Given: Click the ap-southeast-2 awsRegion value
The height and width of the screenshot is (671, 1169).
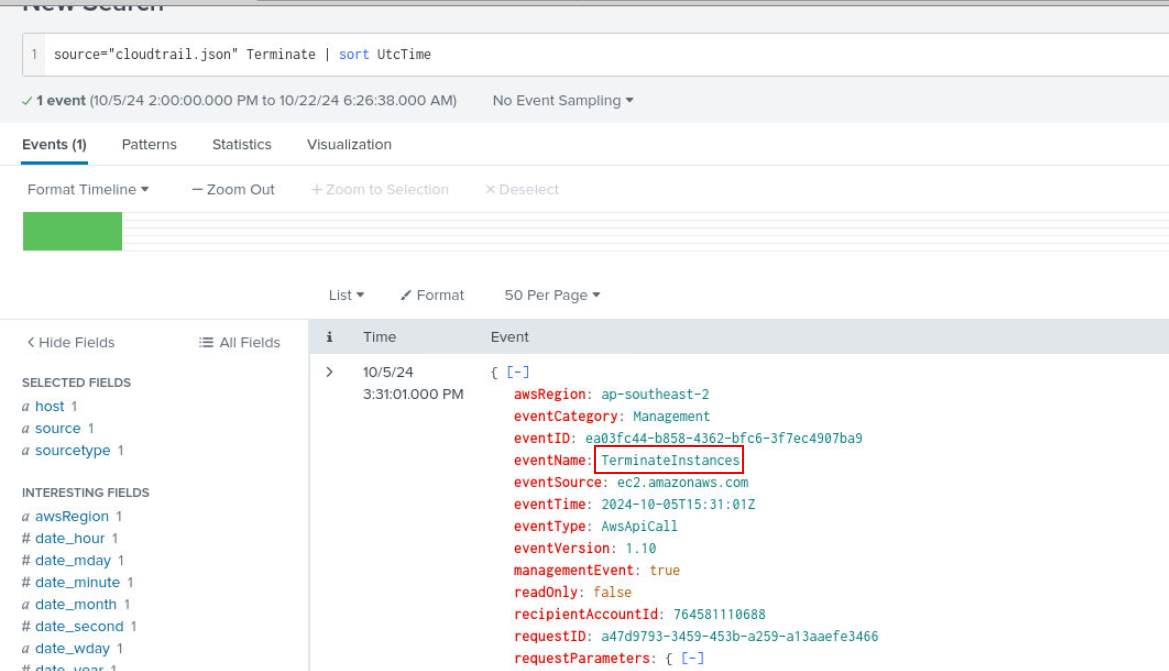Looking at the screenshot, I should click(655, 394).
